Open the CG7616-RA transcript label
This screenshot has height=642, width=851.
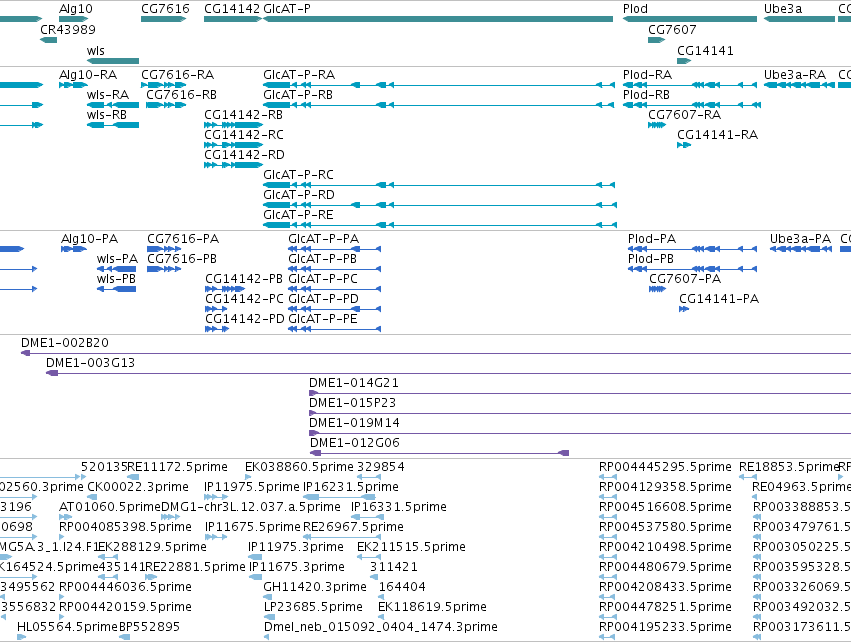point(177,74)
